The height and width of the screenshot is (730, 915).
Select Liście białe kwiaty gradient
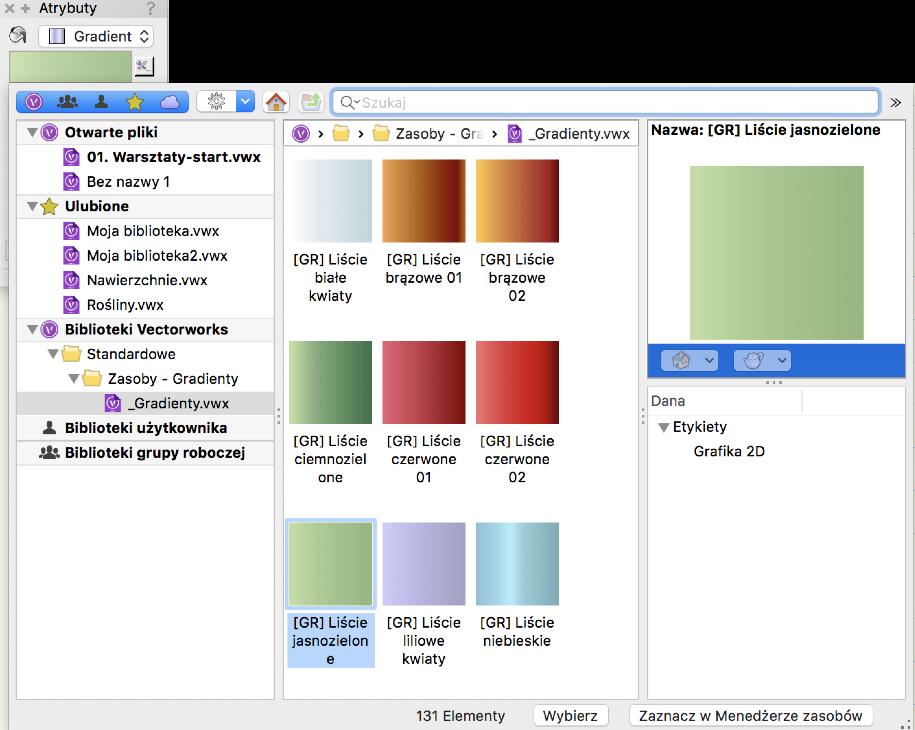(x=330, y=201)
